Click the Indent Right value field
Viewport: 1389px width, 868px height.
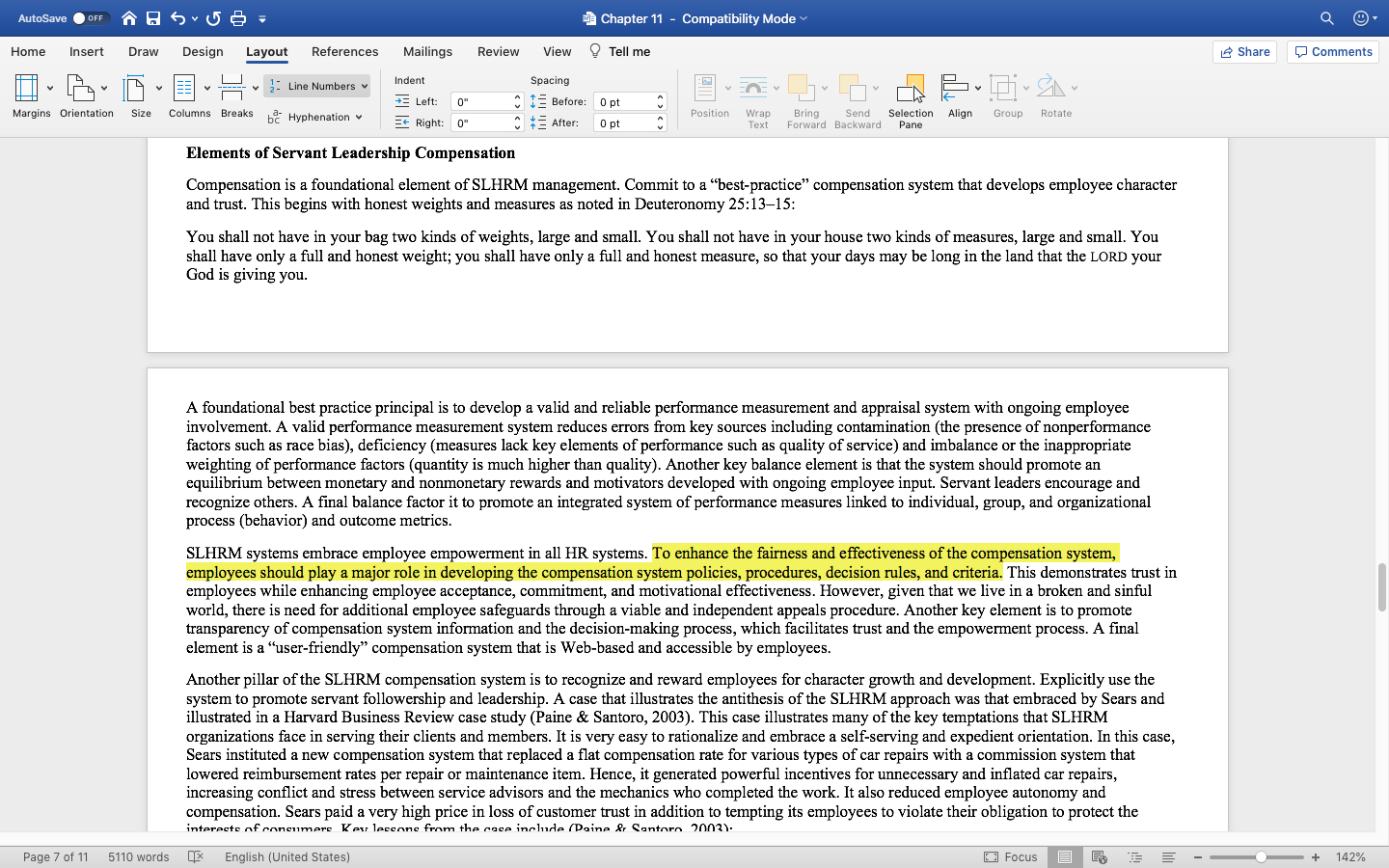[x=480, y=122]
